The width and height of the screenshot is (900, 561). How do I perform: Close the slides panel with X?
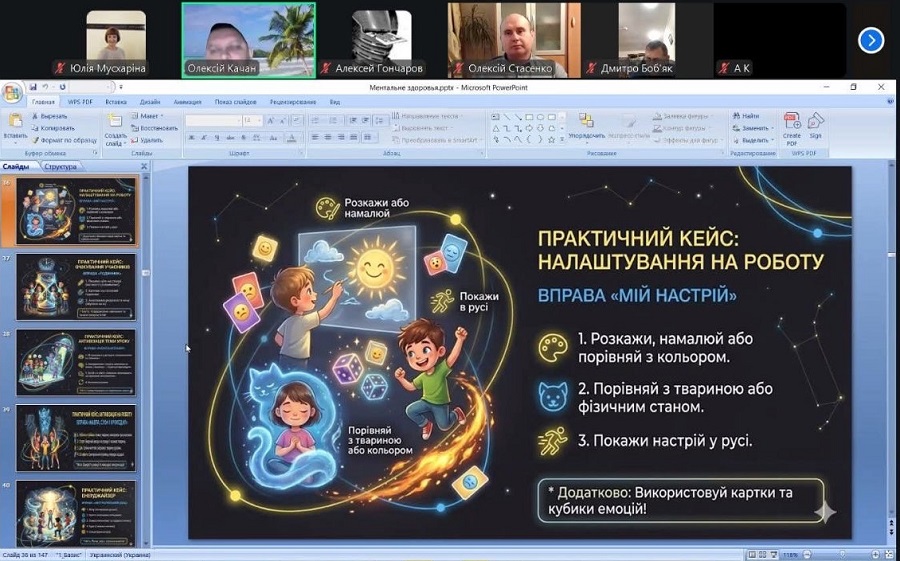[x=144, y=167]
